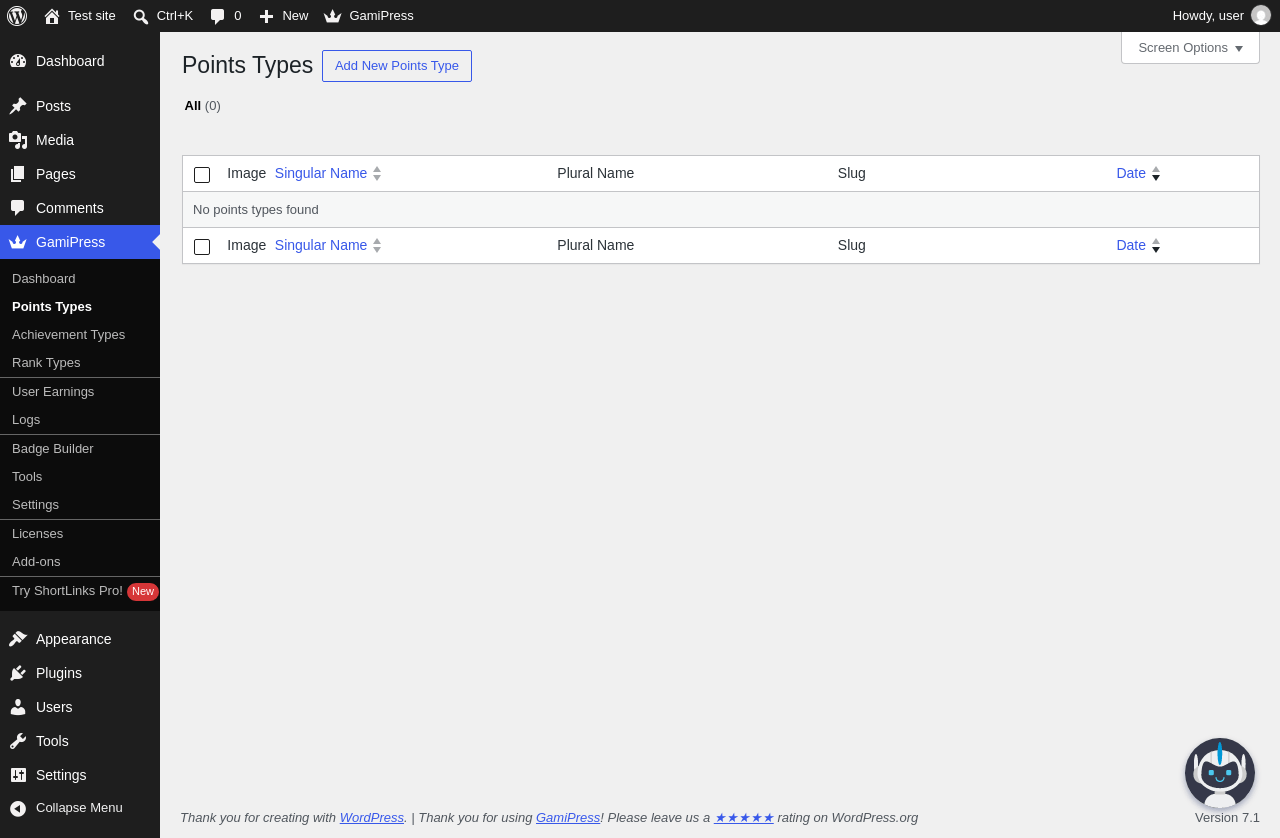
Task: Sort by Date in table footer
Action: (x=1138, y=245)
